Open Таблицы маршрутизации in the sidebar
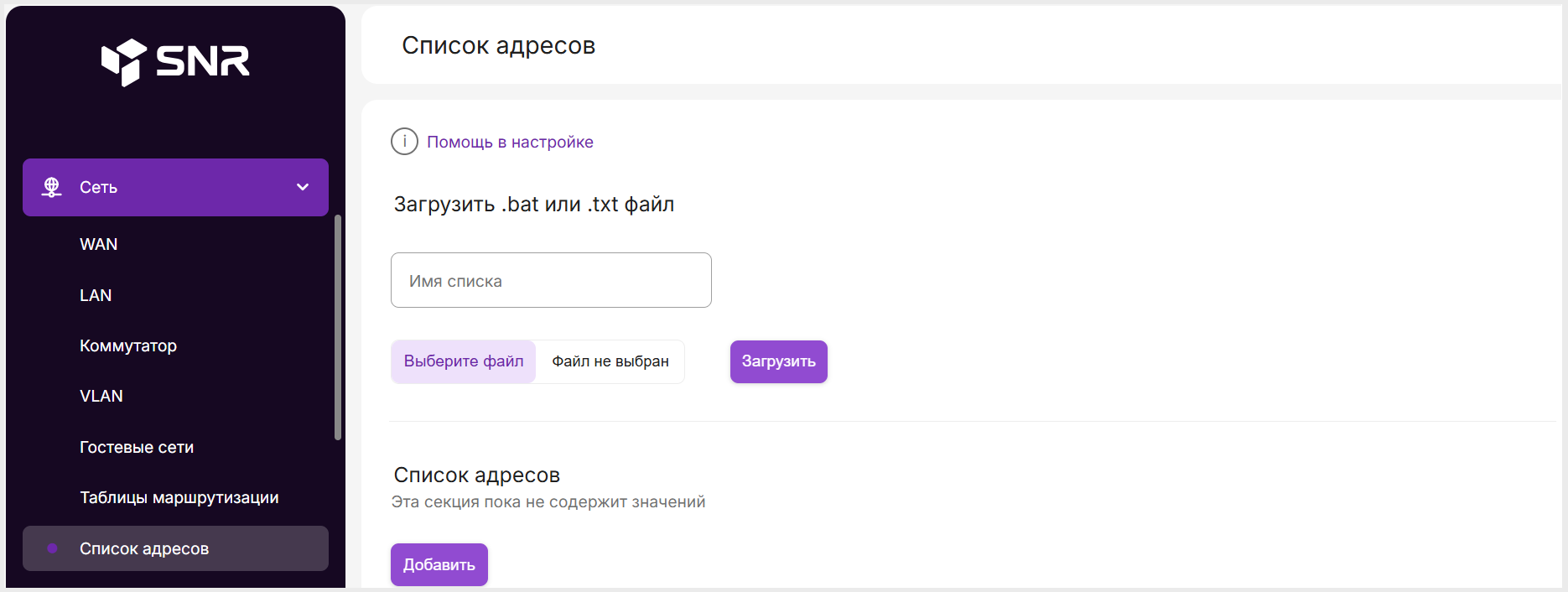The width and height of the screenshot is (1568, 592). (179, 497)
